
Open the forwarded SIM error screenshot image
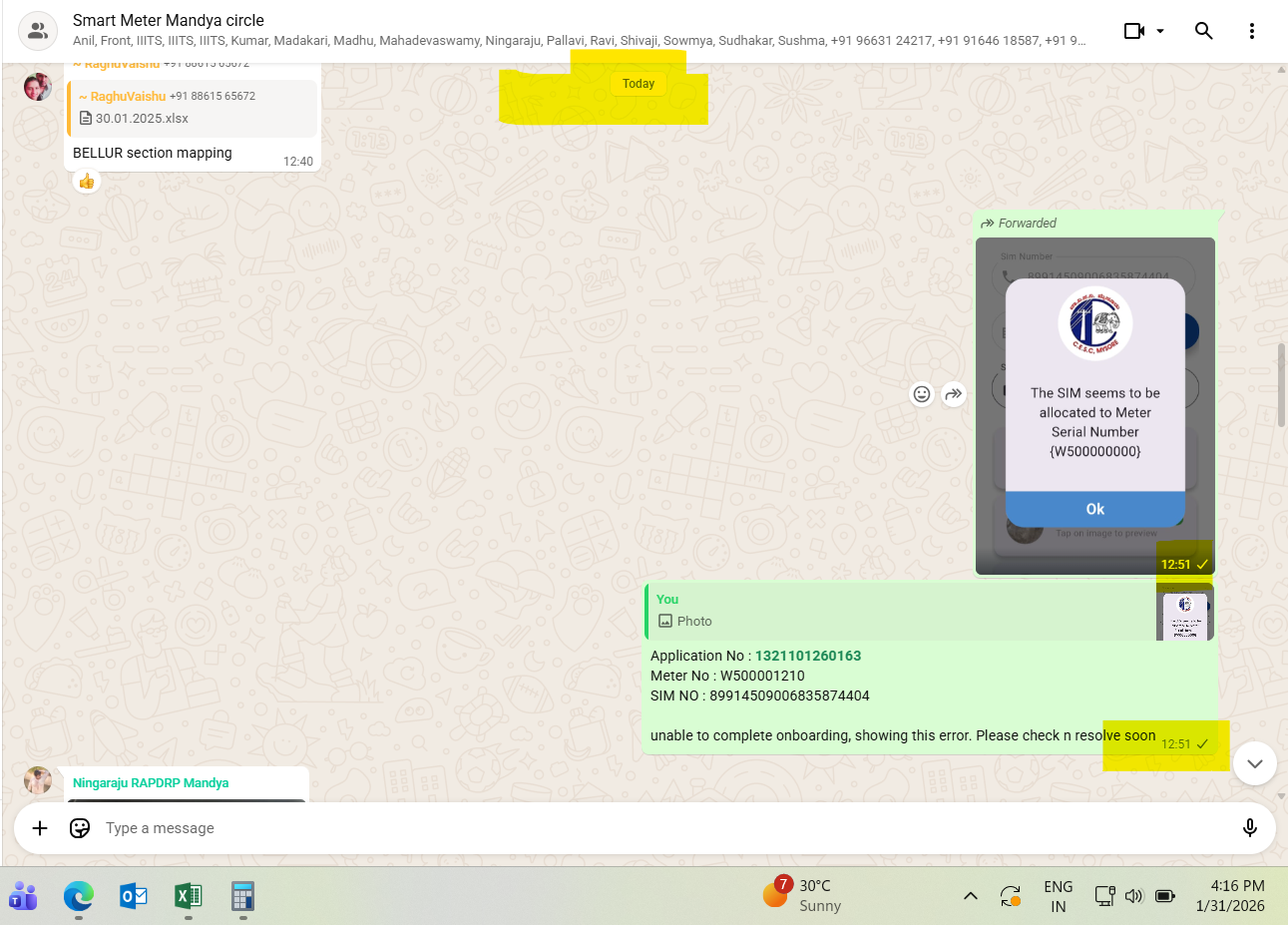click(x=1095, y=406)
